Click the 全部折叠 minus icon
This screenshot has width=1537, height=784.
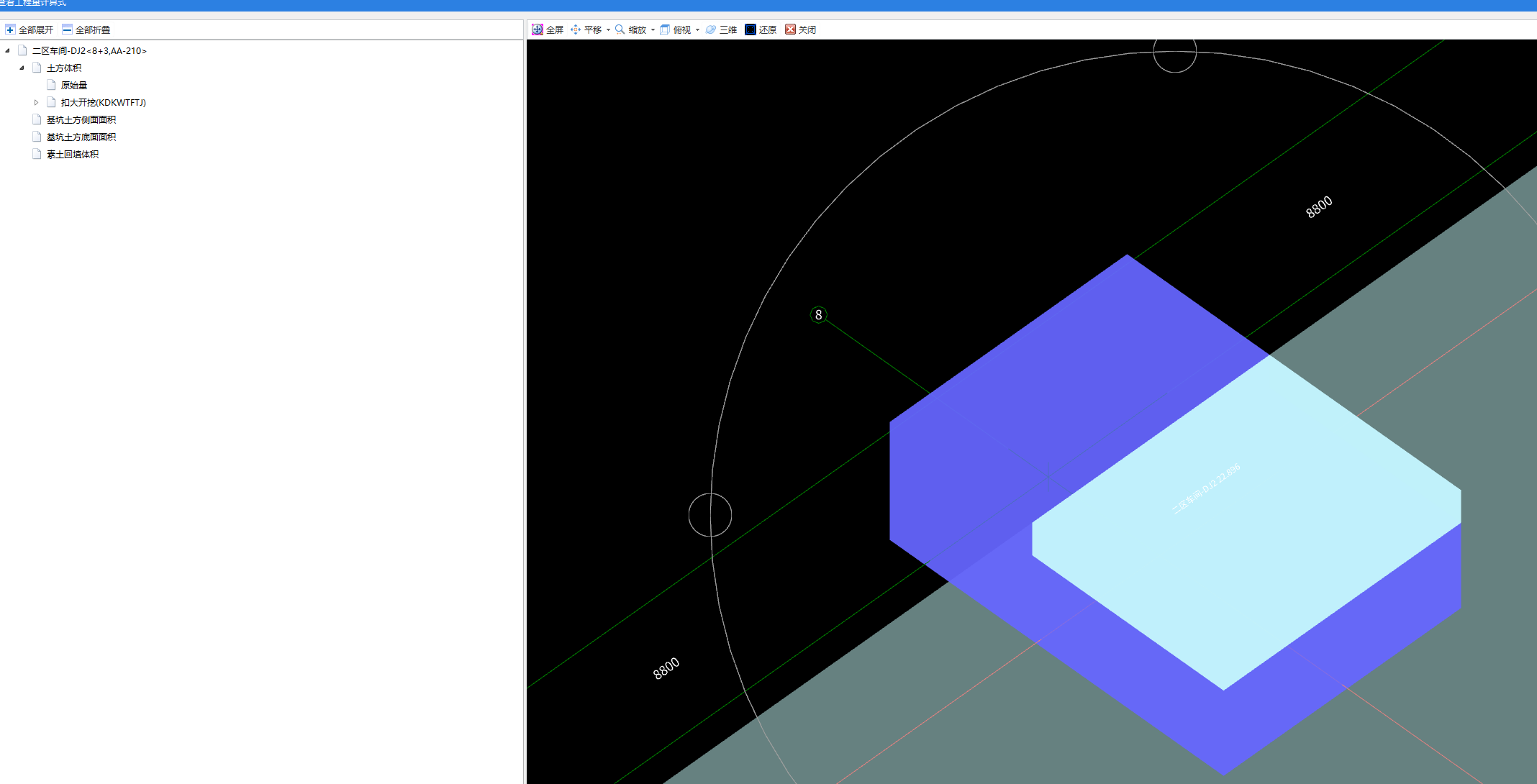tap(67, 29)
